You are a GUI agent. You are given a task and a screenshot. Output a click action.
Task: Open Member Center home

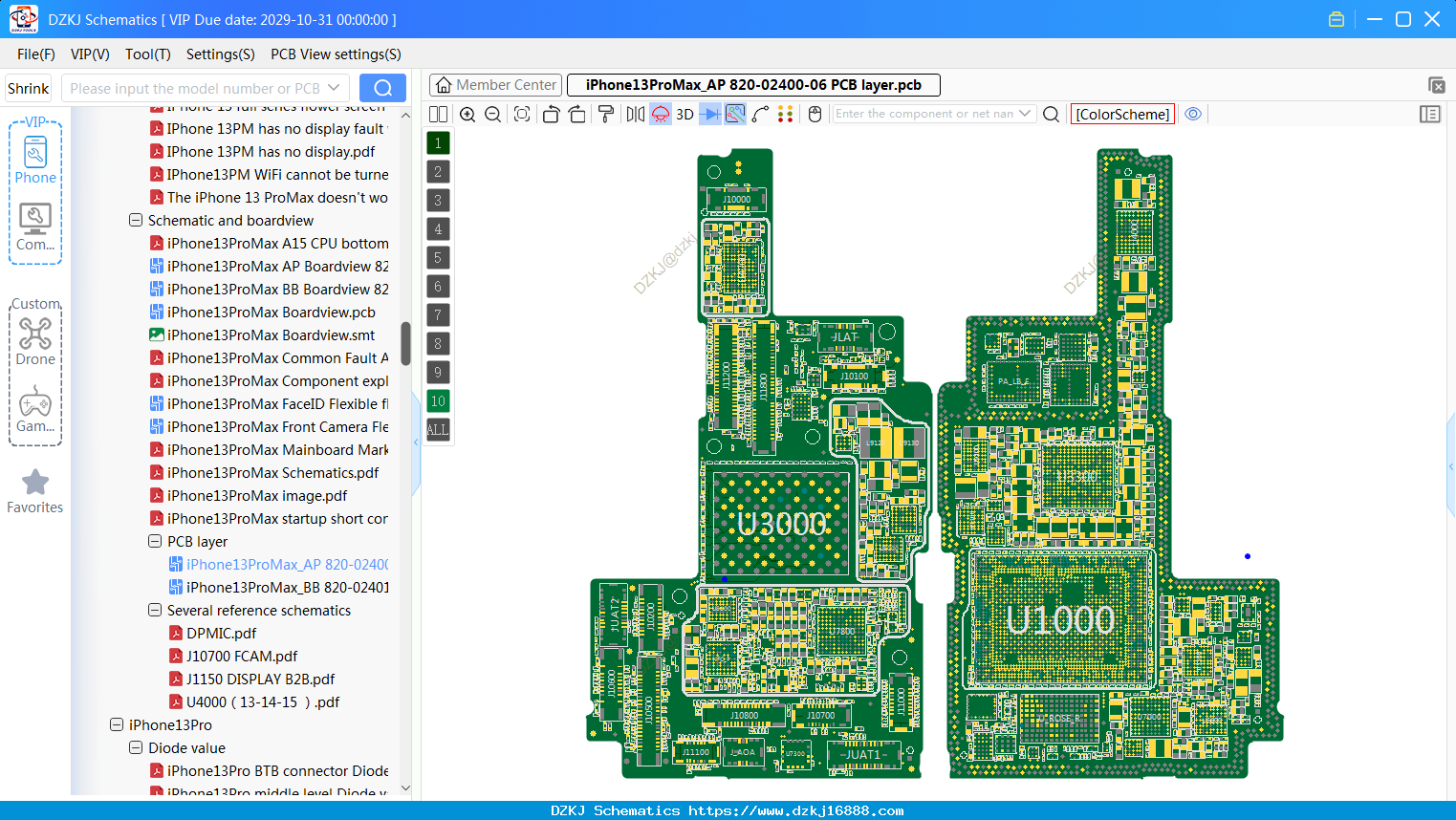click(x=495, y=85)
